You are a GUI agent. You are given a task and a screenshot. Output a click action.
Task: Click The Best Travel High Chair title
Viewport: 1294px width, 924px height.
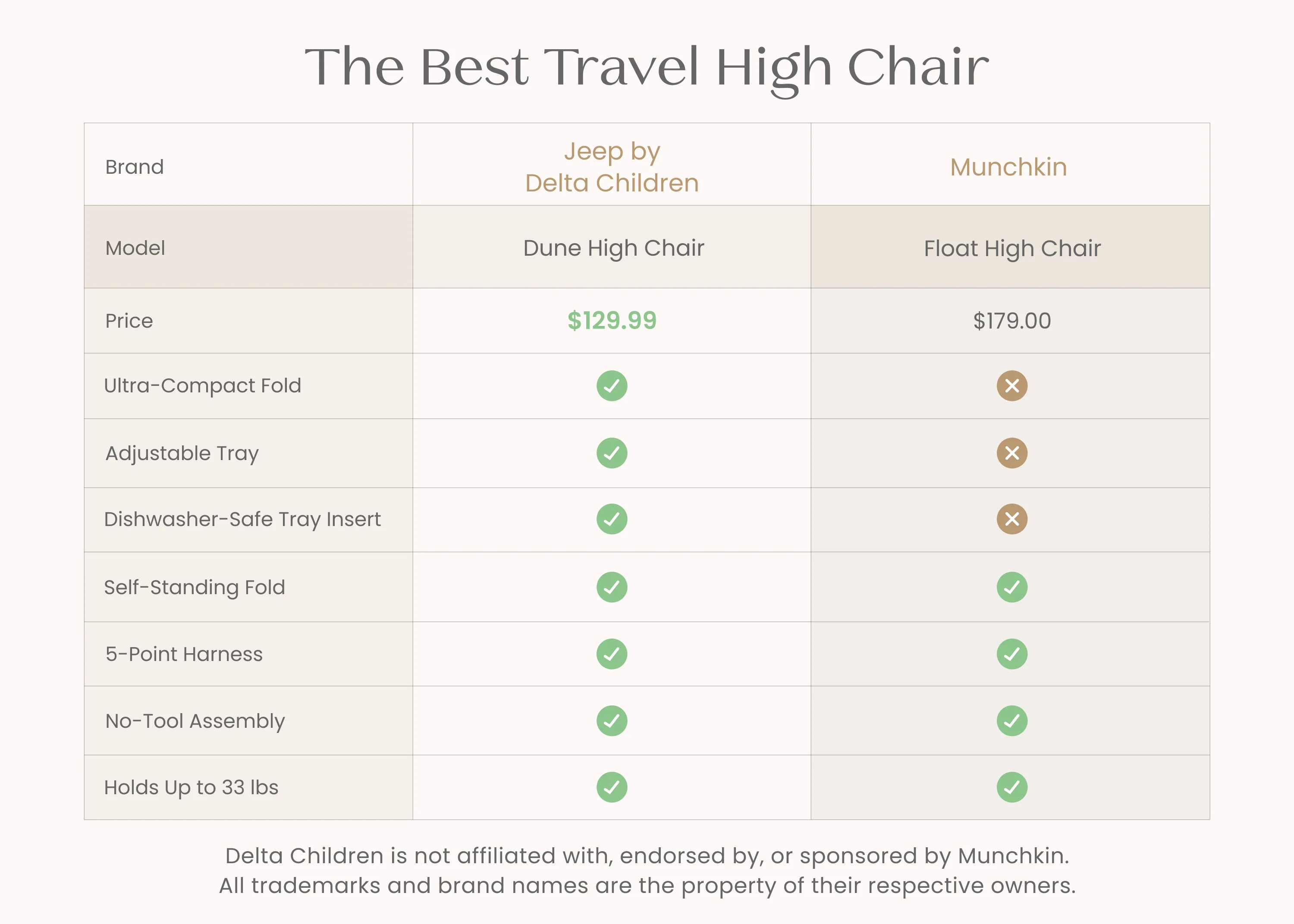647,68
